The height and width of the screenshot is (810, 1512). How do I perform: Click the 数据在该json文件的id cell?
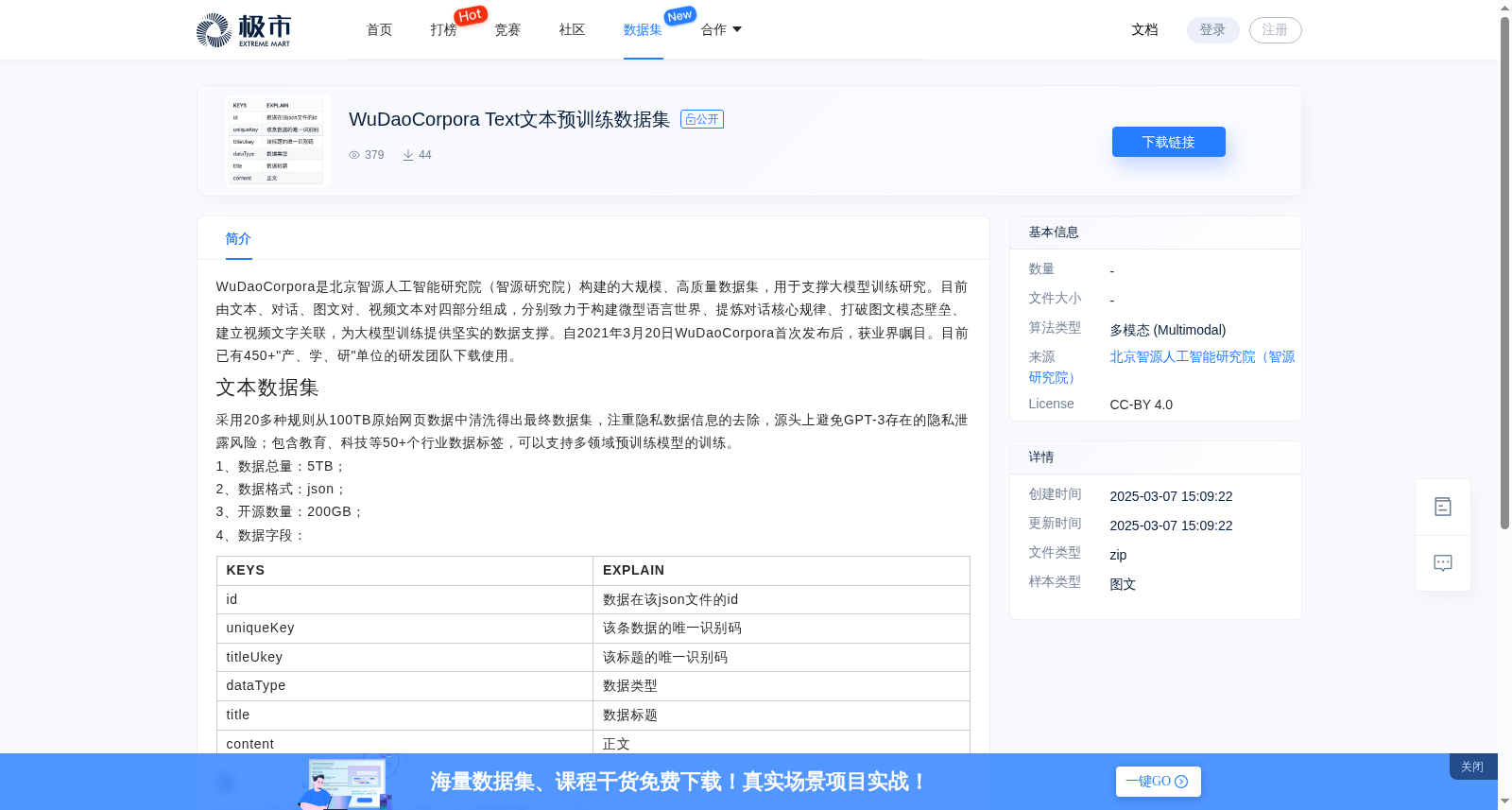(x=782, y=600)
